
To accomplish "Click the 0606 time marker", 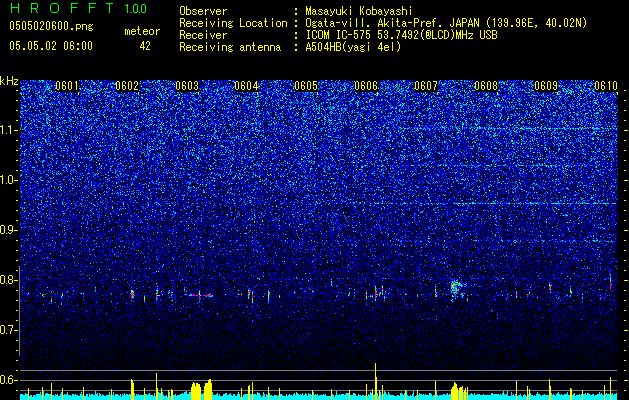I will point(366,86).
